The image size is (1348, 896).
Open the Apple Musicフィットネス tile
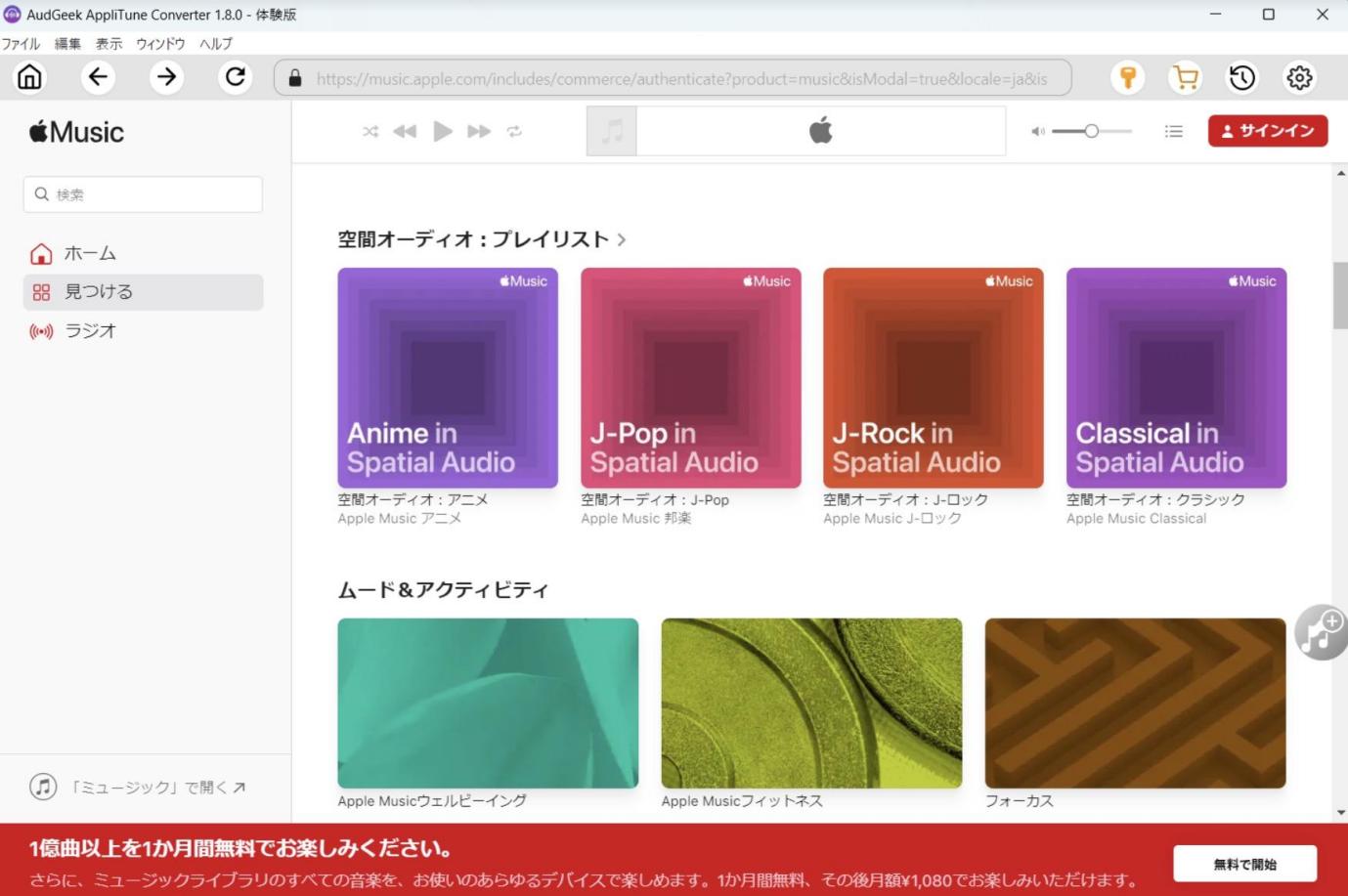click(811, 704)
